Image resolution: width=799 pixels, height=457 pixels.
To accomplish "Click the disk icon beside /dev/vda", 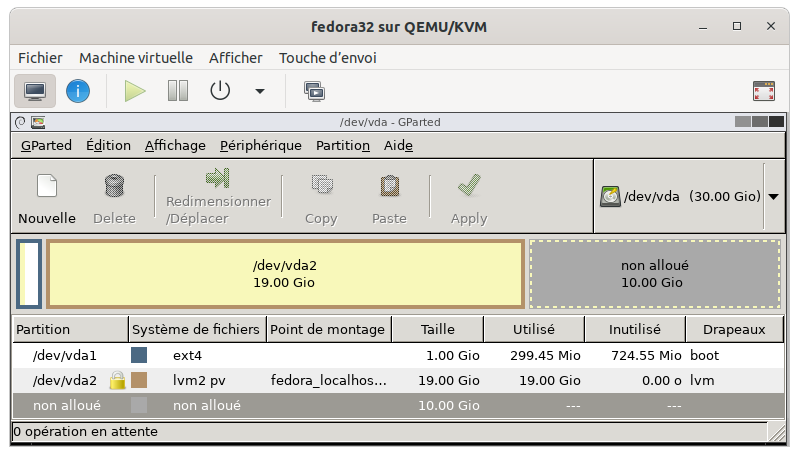I will [610, 197].
